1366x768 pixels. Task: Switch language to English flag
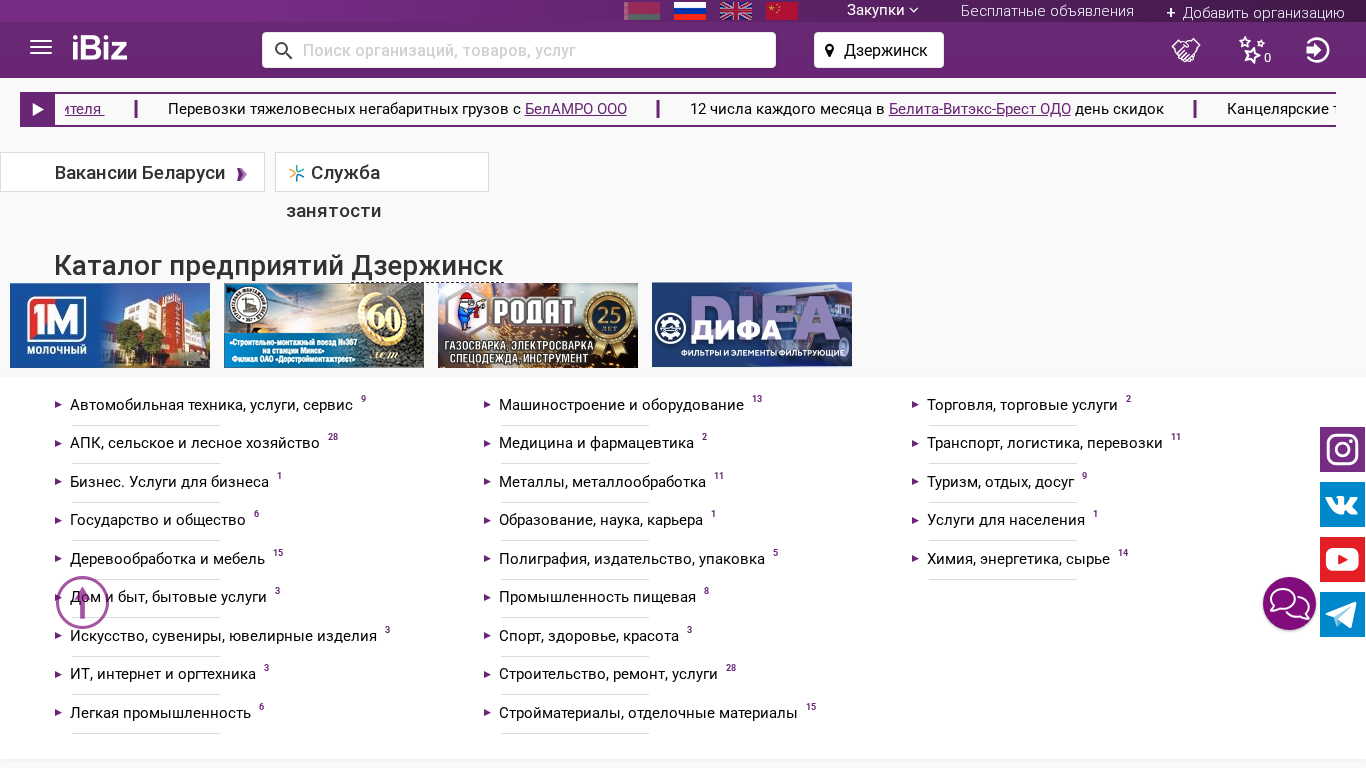coord(736,11)
